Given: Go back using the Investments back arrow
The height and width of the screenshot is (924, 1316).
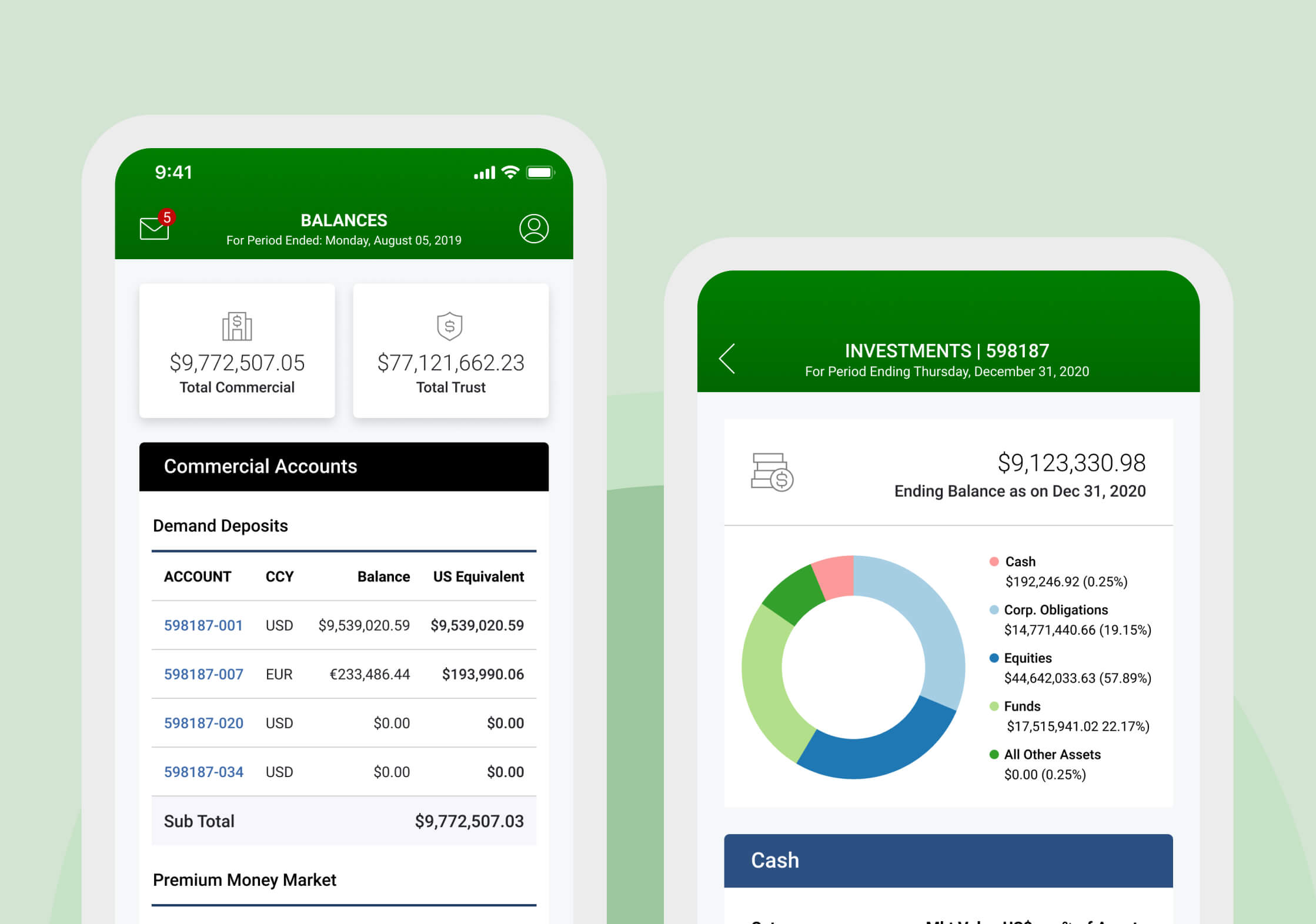Looking at the screenshot, I should point(727,359).
